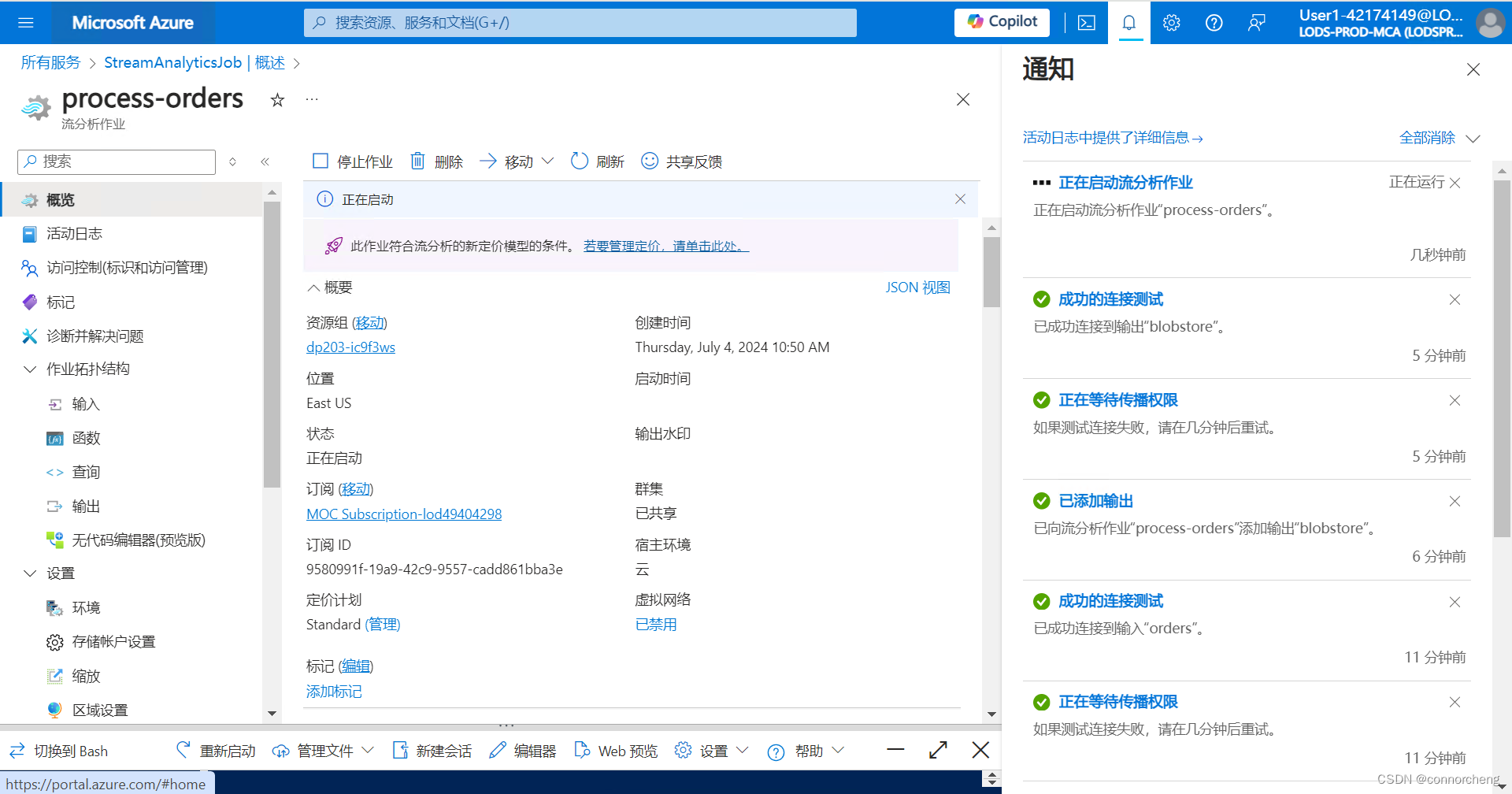
Task: Toggle expand-all arrows next to sidebar search
Action: click(233, 161)
